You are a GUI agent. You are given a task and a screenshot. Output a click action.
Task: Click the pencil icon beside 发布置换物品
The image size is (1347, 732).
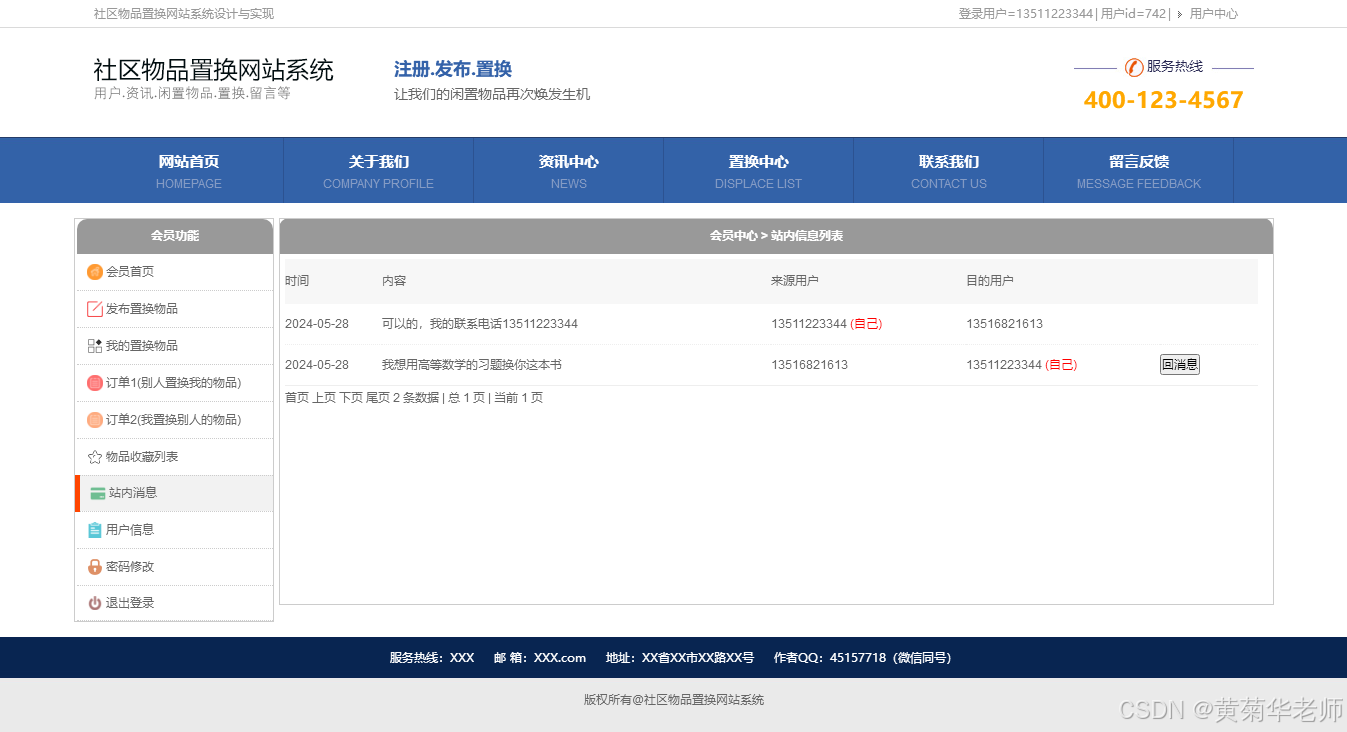click(x=95, y=309)
